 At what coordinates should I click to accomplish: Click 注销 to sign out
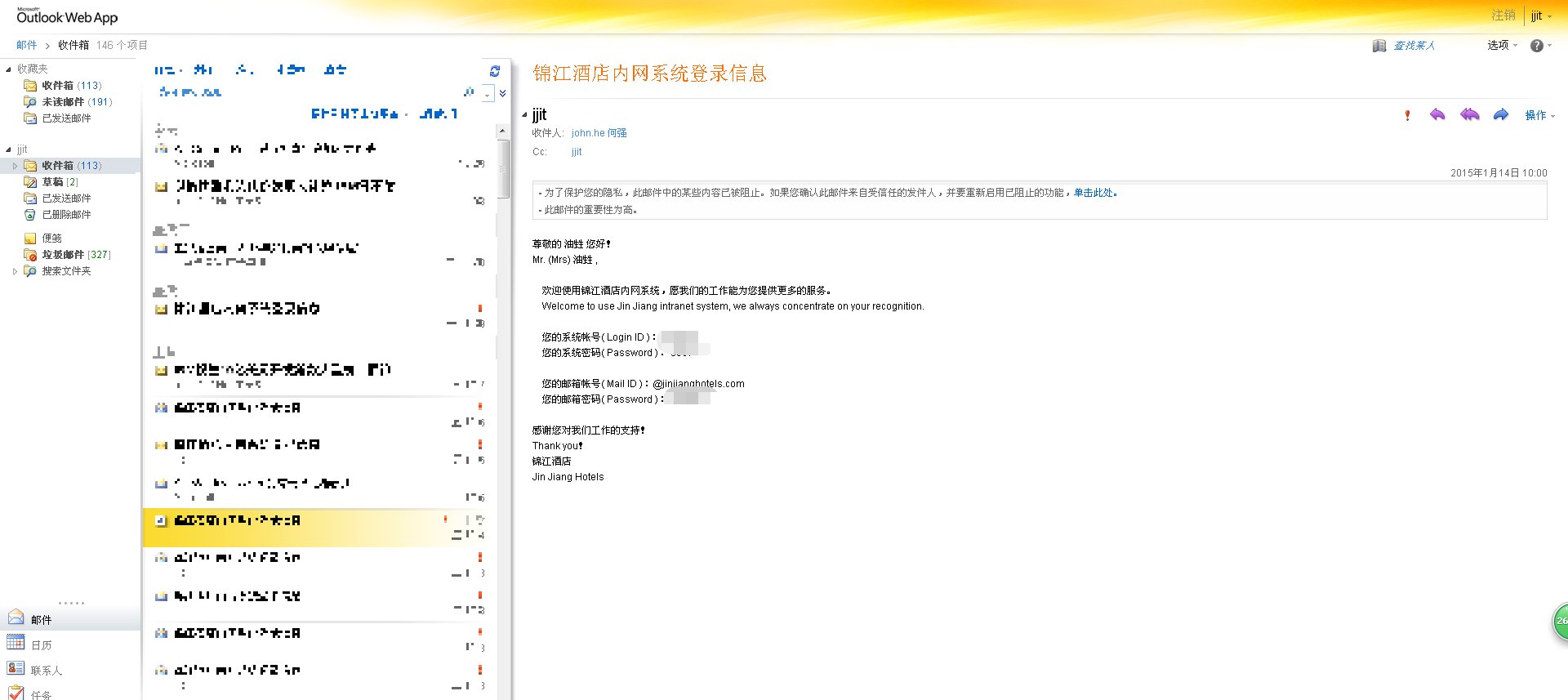click(1503, 16)
